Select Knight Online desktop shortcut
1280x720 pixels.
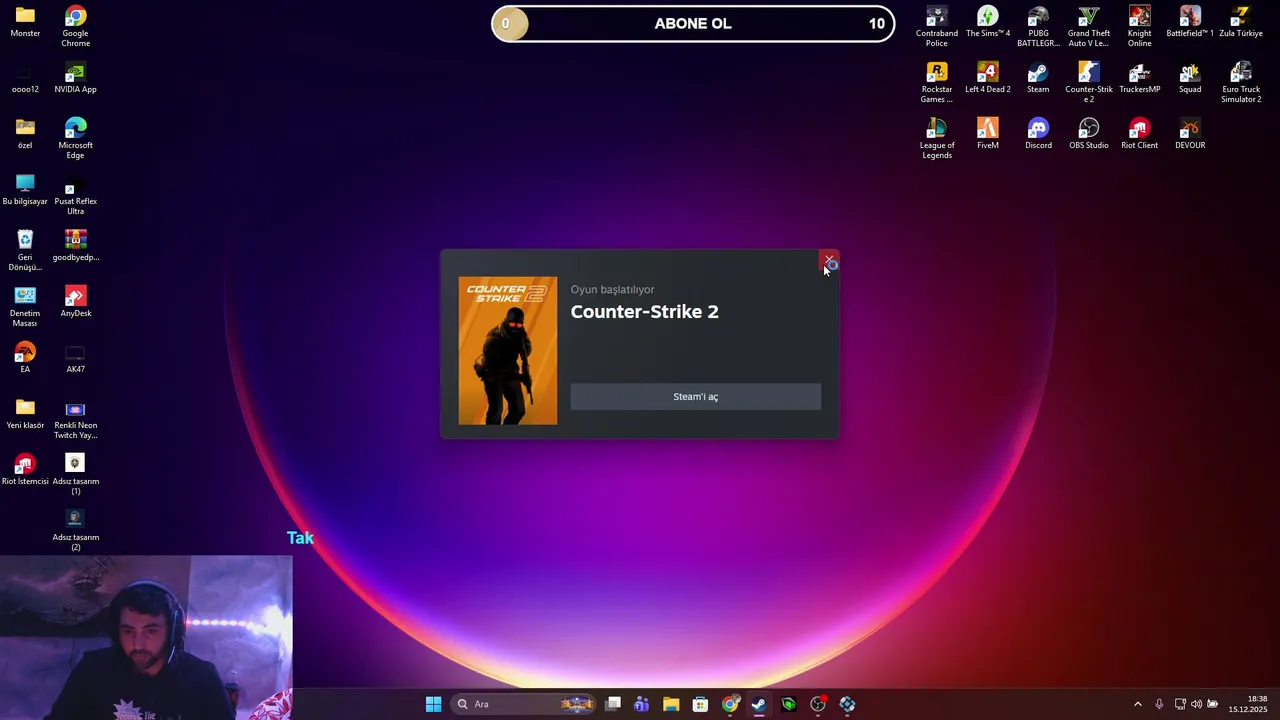point(1139,26)
